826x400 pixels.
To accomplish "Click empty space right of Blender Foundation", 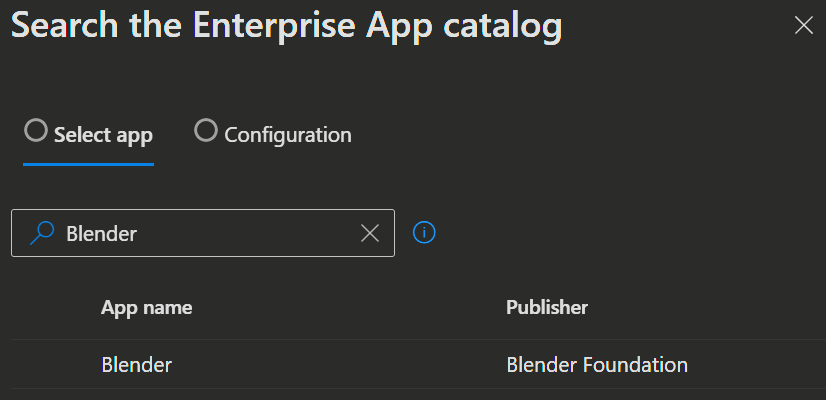I will point(757,365).
